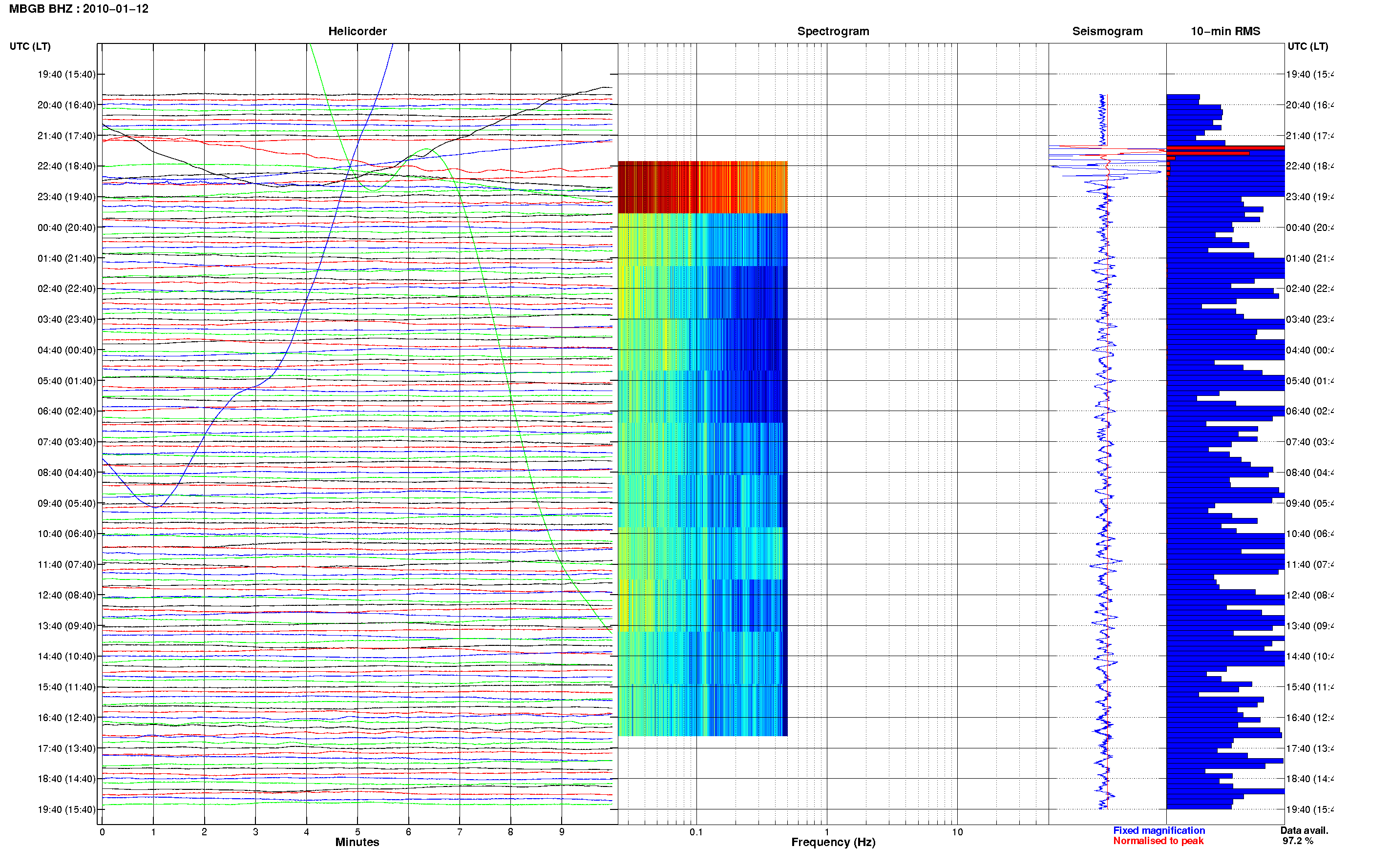Click the 'Helicorder' panel heading
Image resolution: width=1389 pixels, height=868 pixels.
[357, 32]
